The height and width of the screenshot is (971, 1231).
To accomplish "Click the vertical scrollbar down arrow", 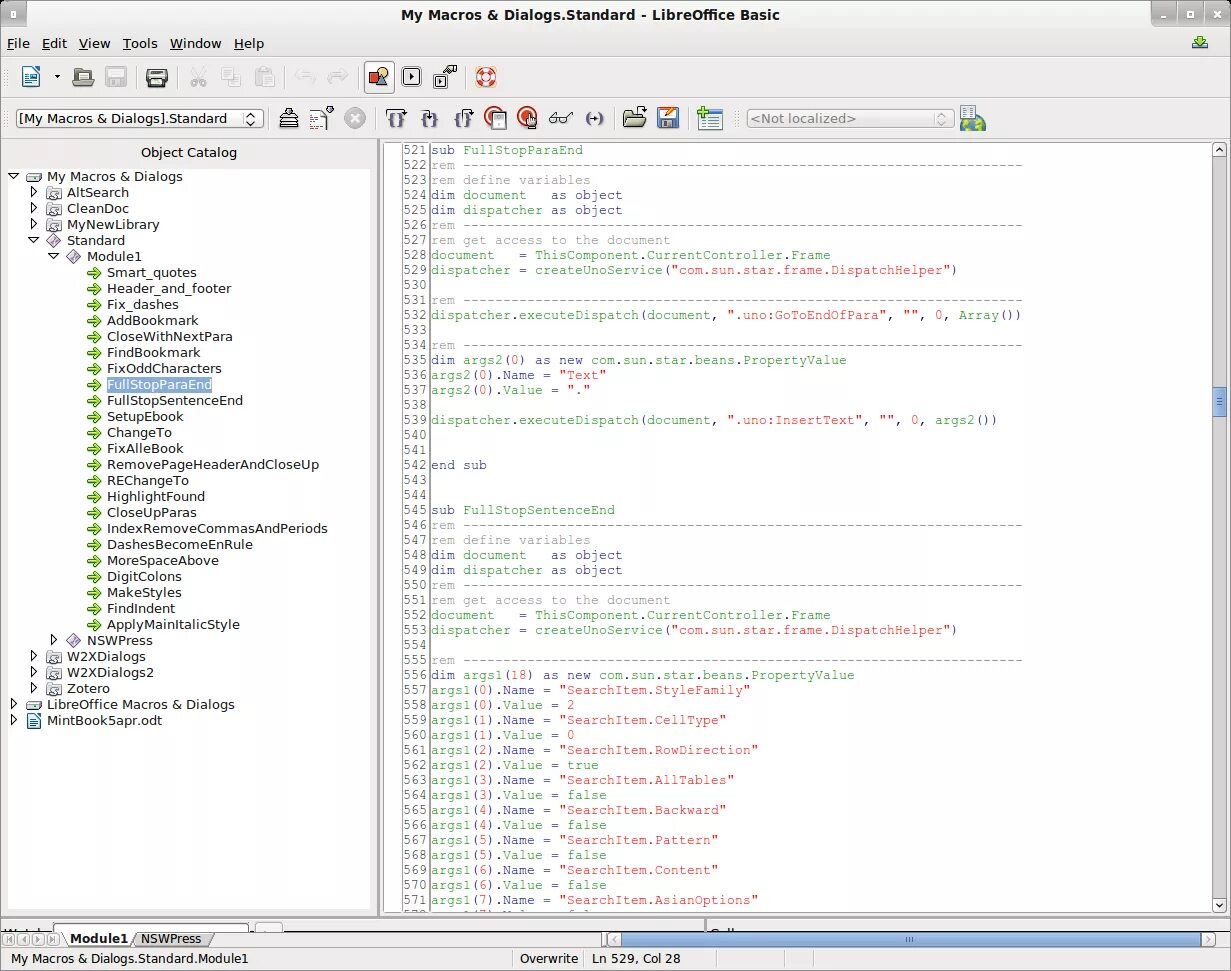I will point(1219,905).
